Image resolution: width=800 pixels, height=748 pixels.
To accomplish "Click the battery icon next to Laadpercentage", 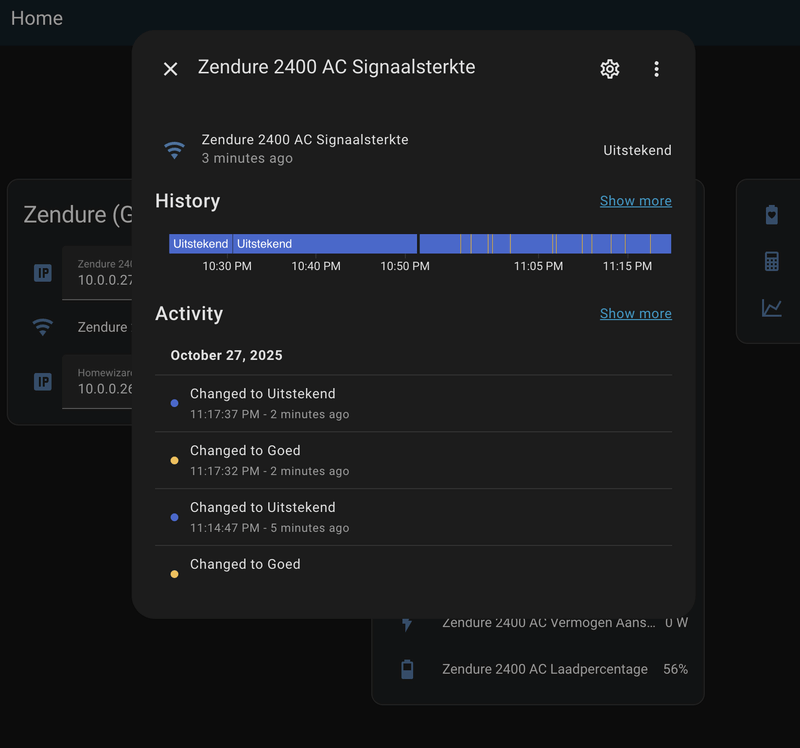I will pos(406,668).
